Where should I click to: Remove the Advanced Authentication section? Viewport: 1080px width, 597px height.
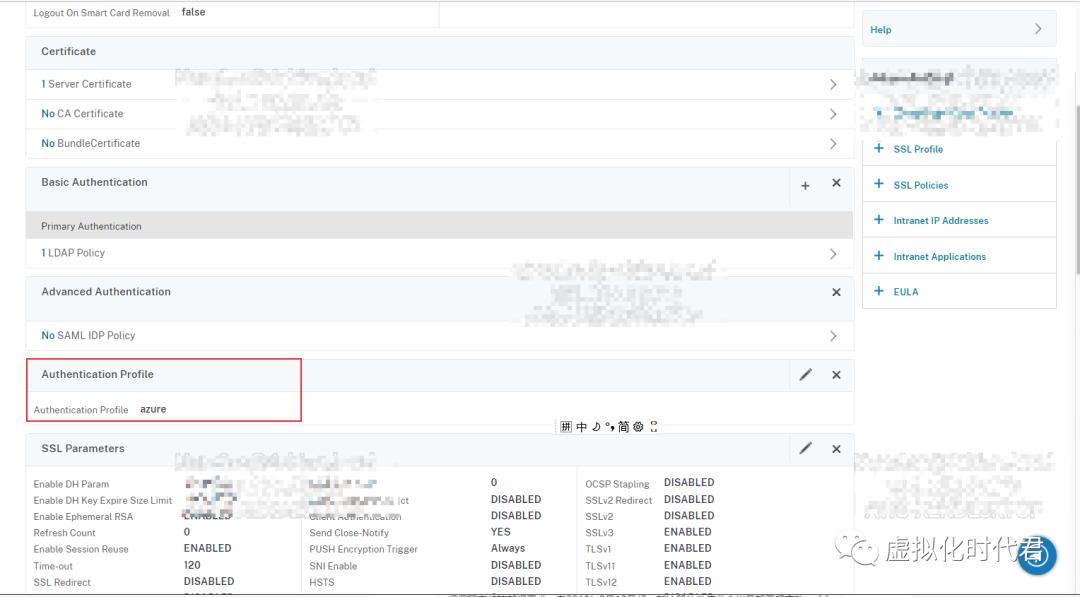tap(836, 292)
